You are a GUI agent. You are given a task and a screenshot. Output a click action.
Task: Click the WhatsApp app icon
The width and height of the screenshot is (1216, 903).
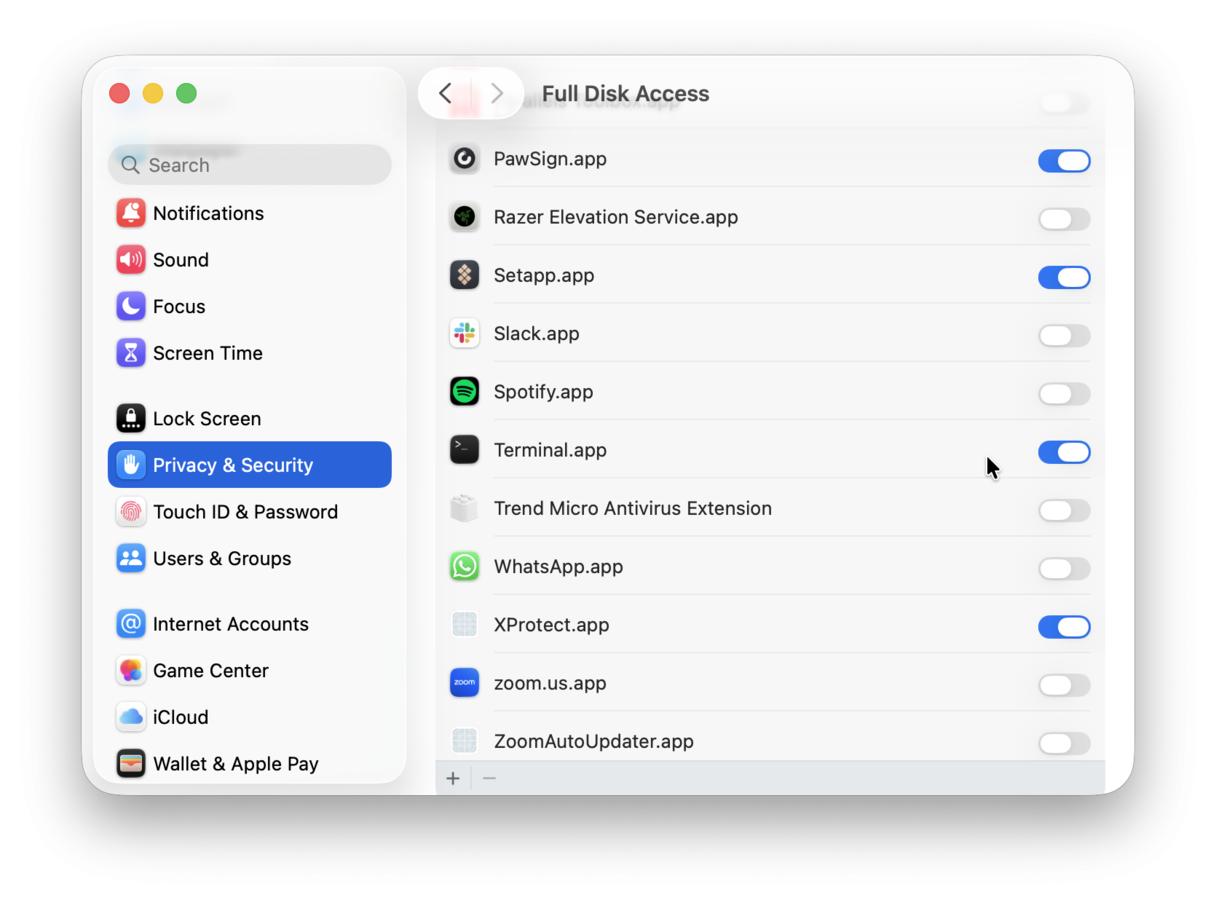click(x=464, y=566)
